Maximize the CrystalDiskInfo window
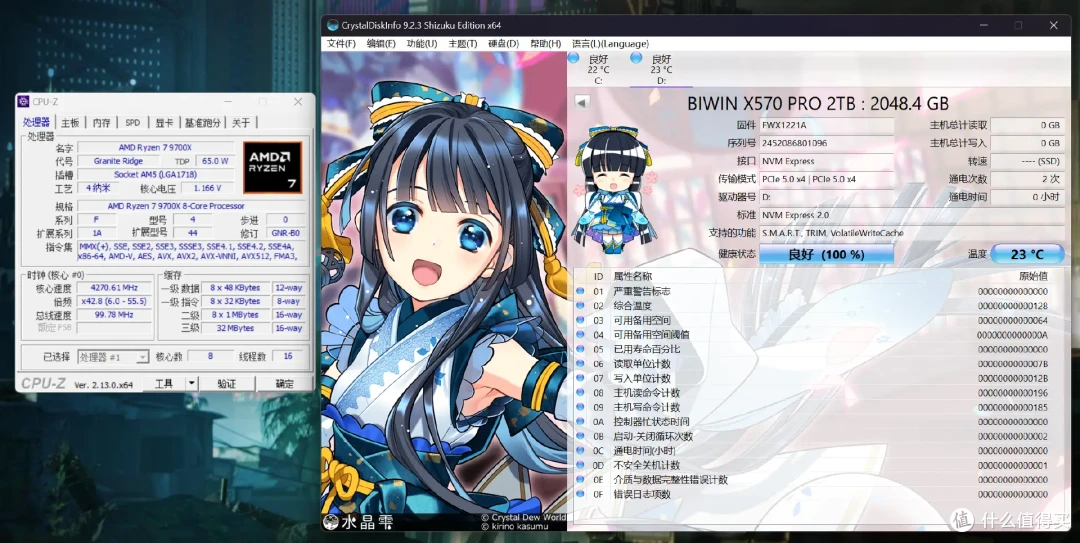Image resolution: width=1080 pixels, height=543 pixels. click(1018, 25)
